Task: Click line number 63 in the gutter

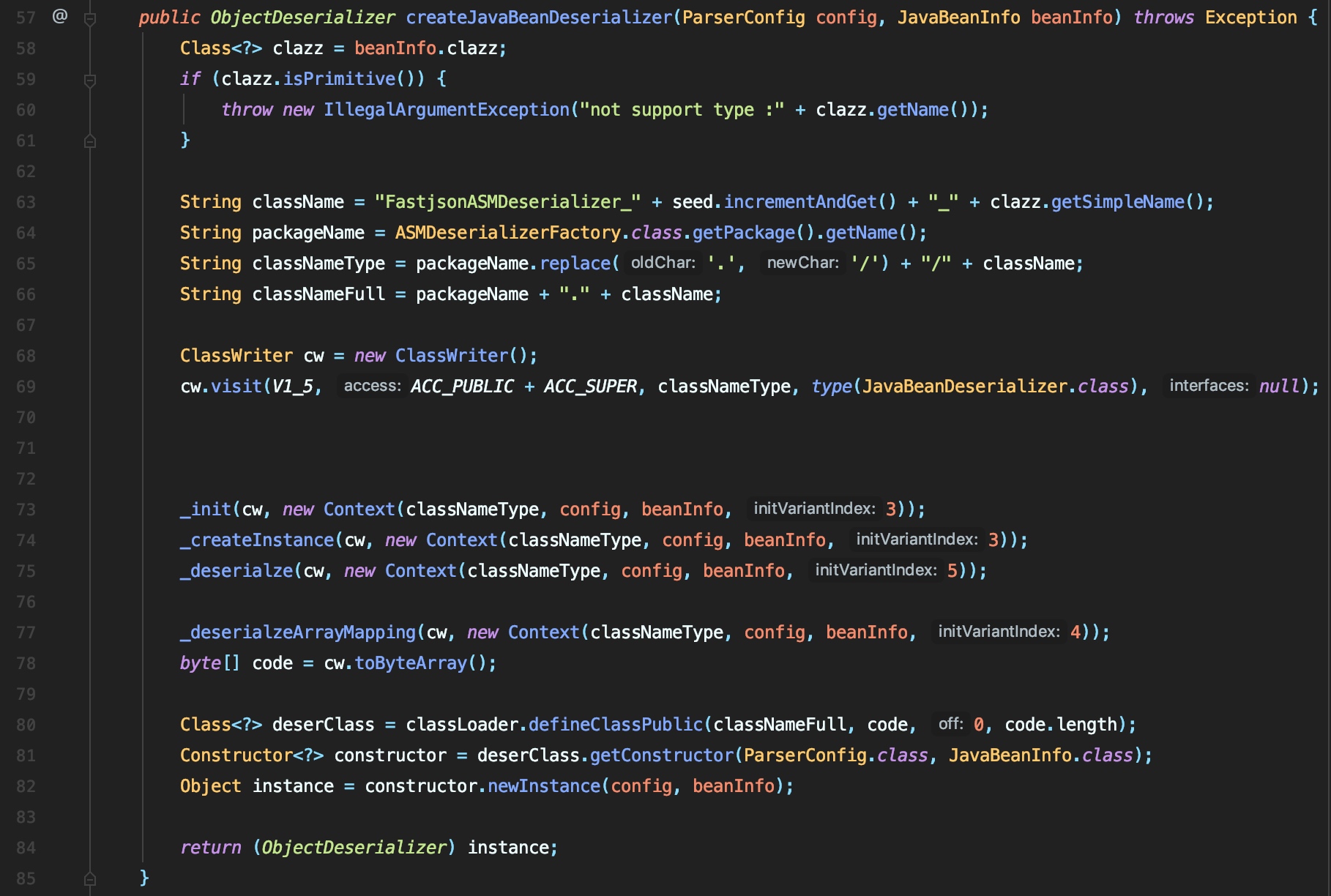Action: point(26,202)
